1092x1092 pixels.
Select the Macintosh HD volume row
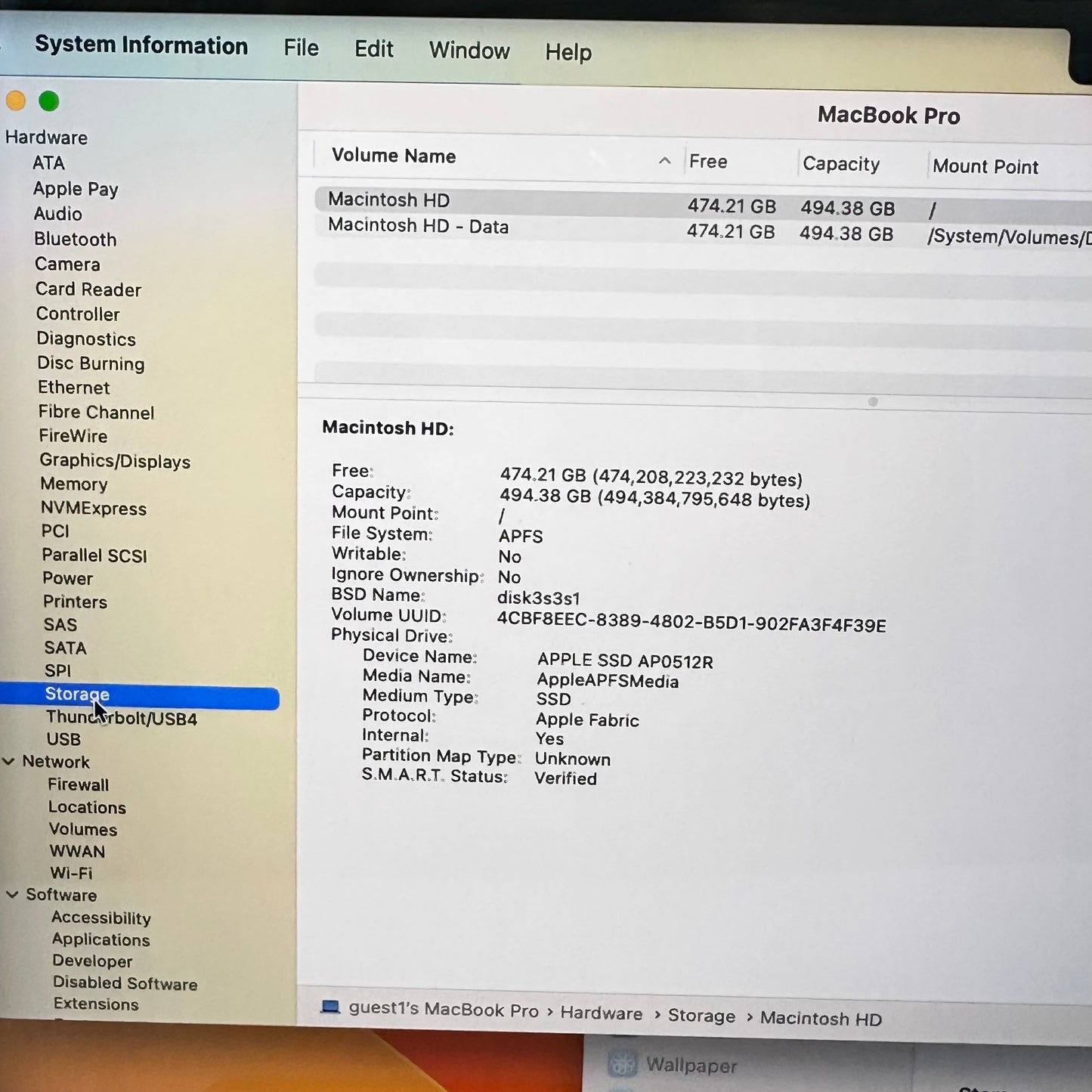click(x=704, y=203)
